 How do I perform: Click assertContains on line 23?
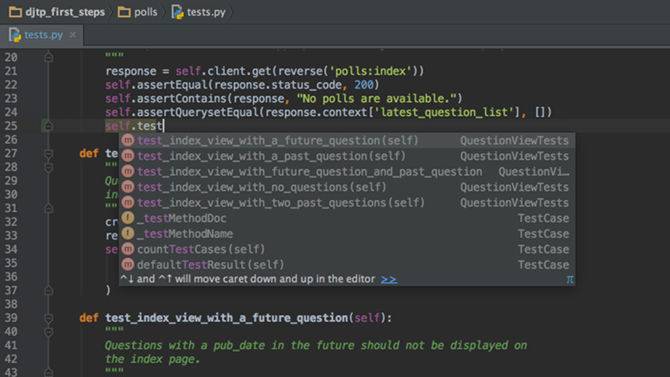click(x=182, y=98)
